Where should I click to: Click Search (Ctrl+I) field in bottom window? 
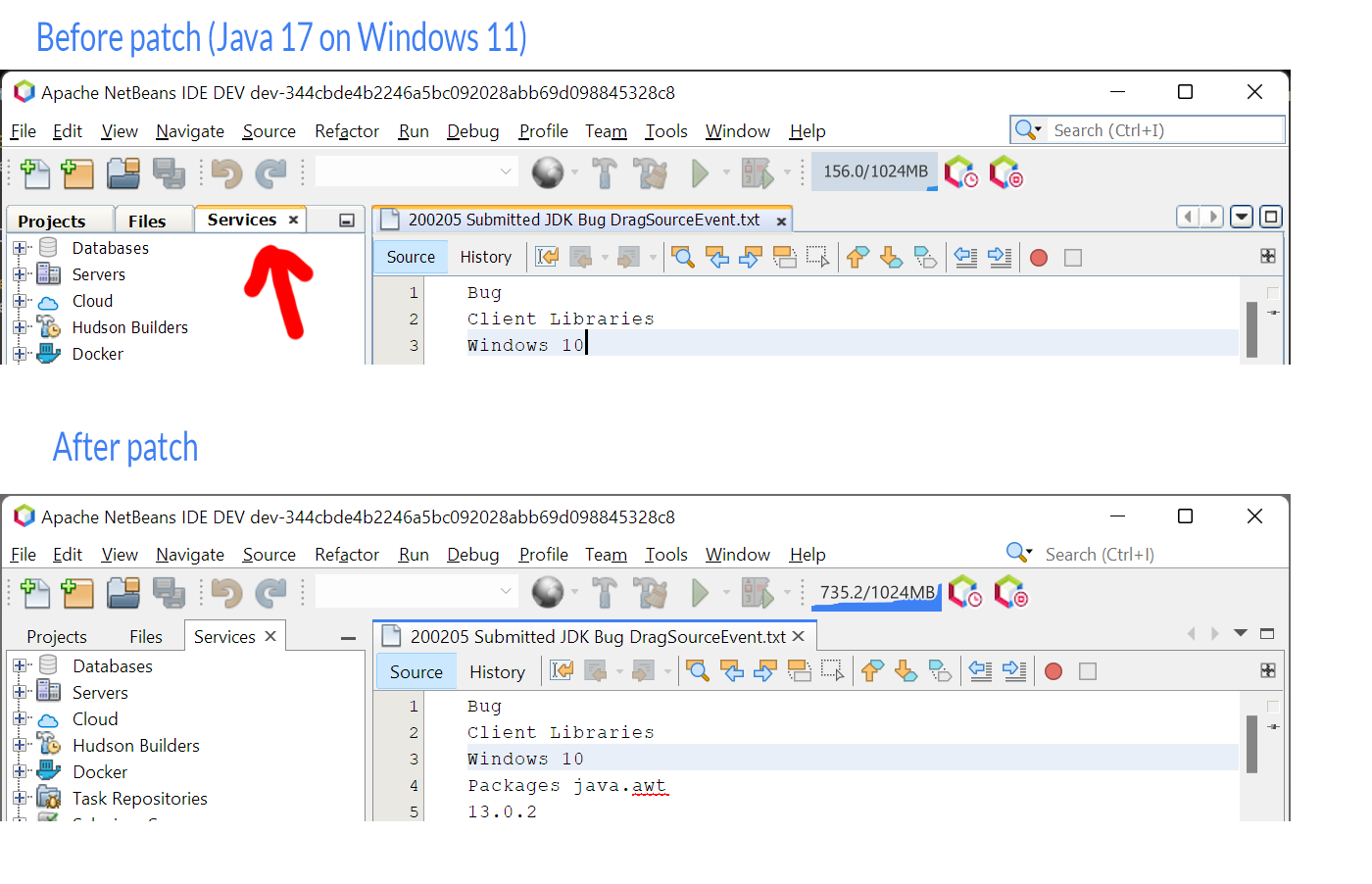point(1100,555)
